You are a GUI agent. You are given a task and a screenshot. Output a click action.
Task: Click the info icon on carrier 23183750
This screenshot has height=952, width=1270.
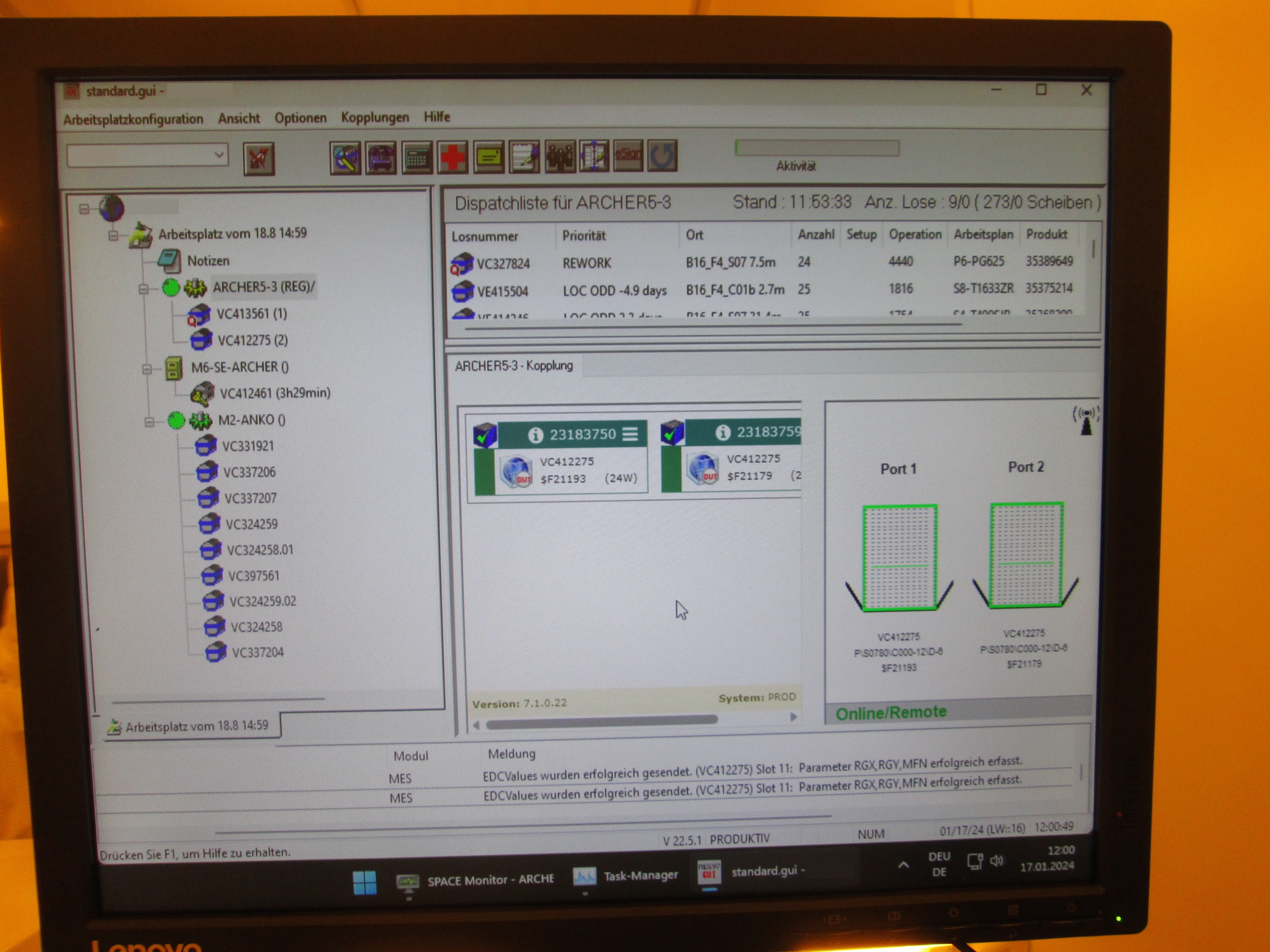coord(535,436)
